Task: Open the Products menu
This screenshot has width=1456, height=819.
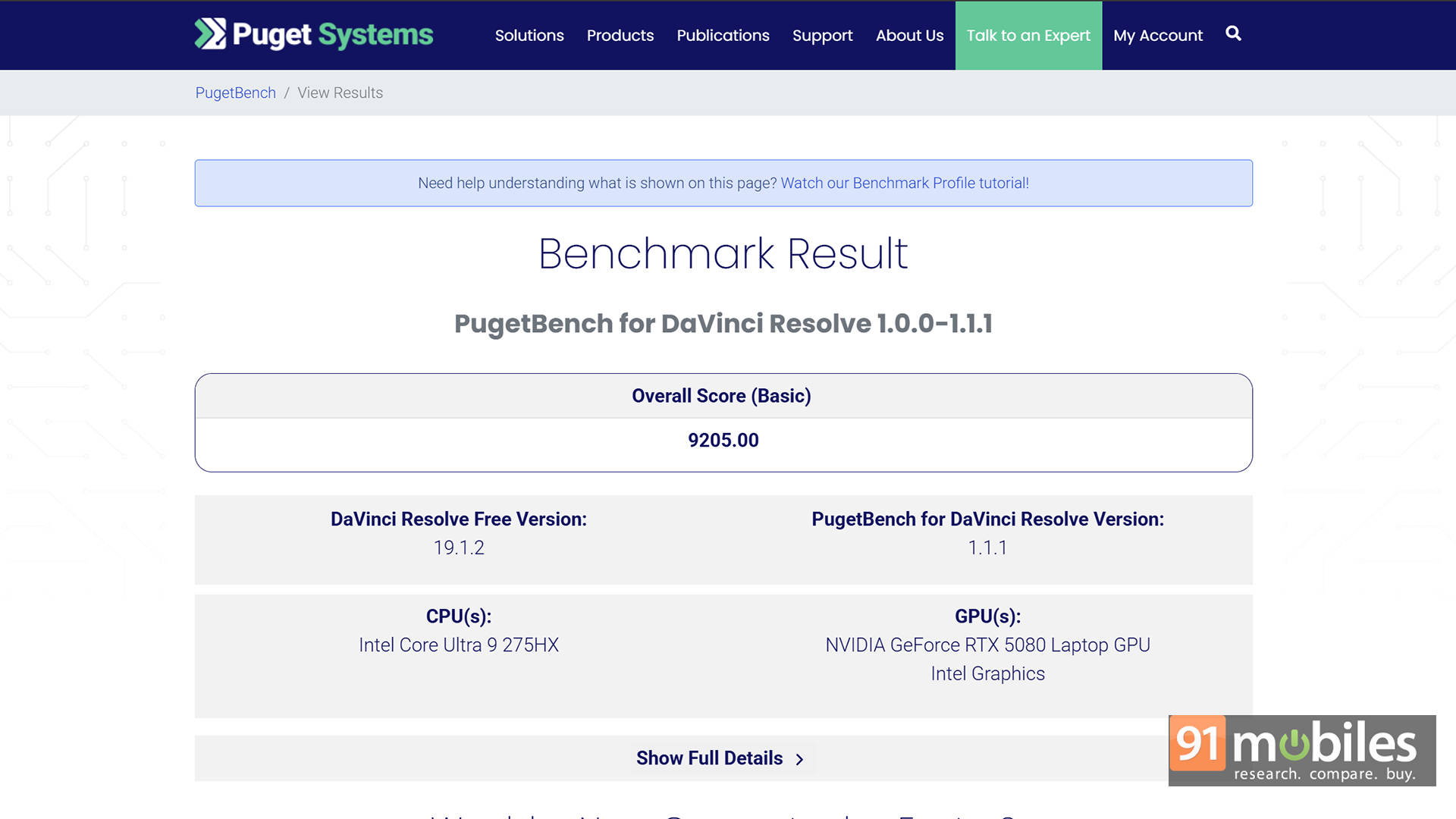Action: (x=620, y=36)
